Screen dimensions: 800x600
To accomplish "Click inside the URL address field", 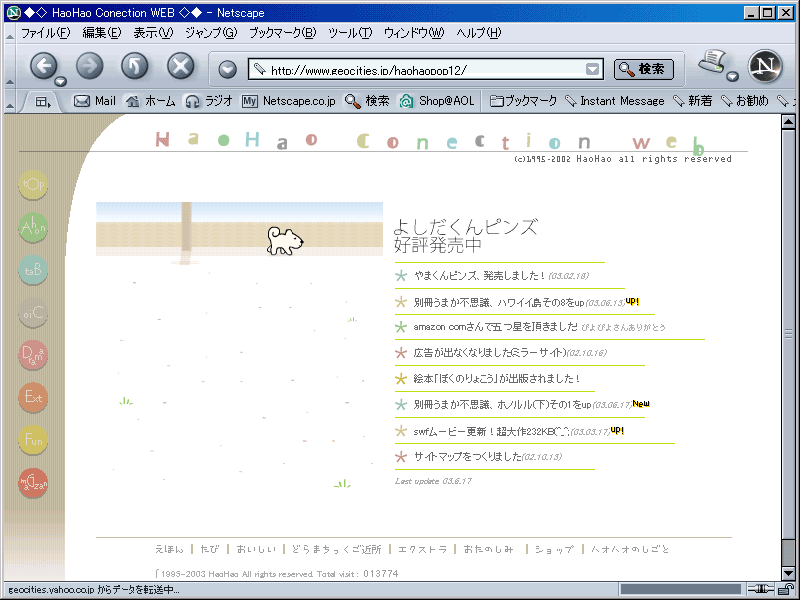I will (426, 69).
